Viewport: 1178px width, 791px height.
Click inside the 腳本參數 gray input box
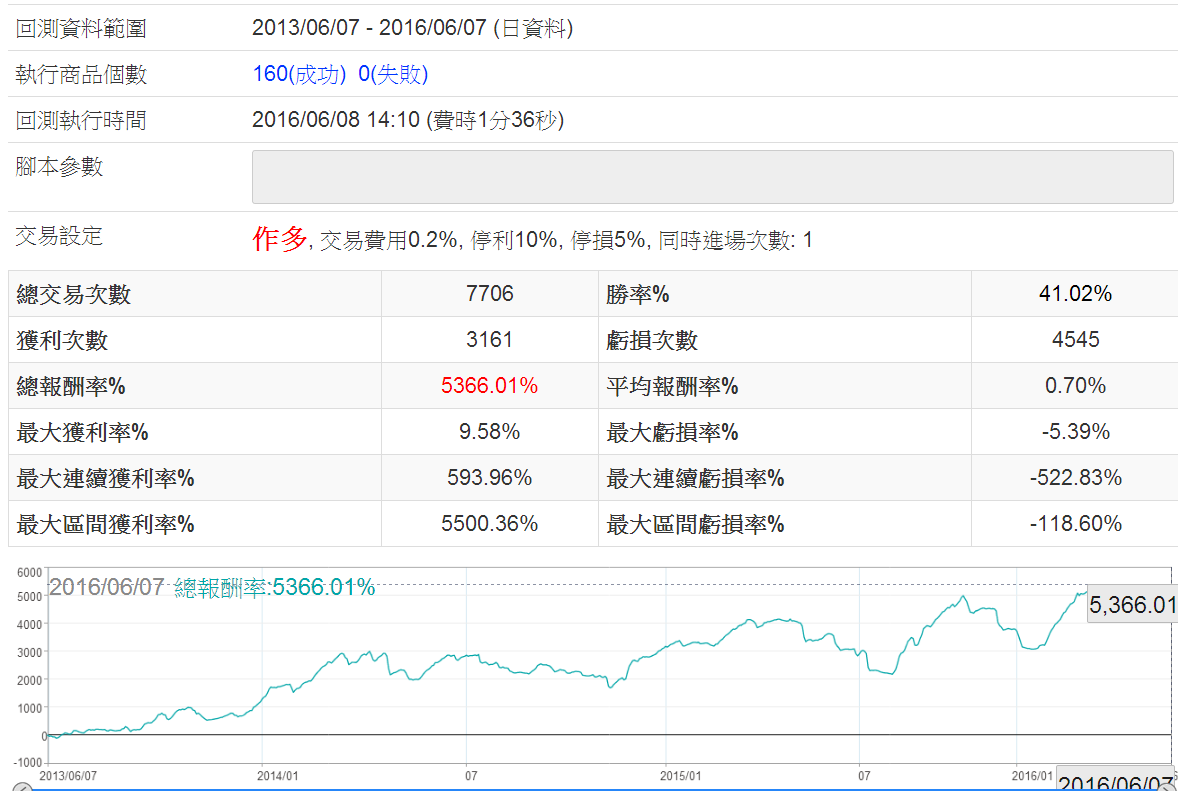pos(712,177)
